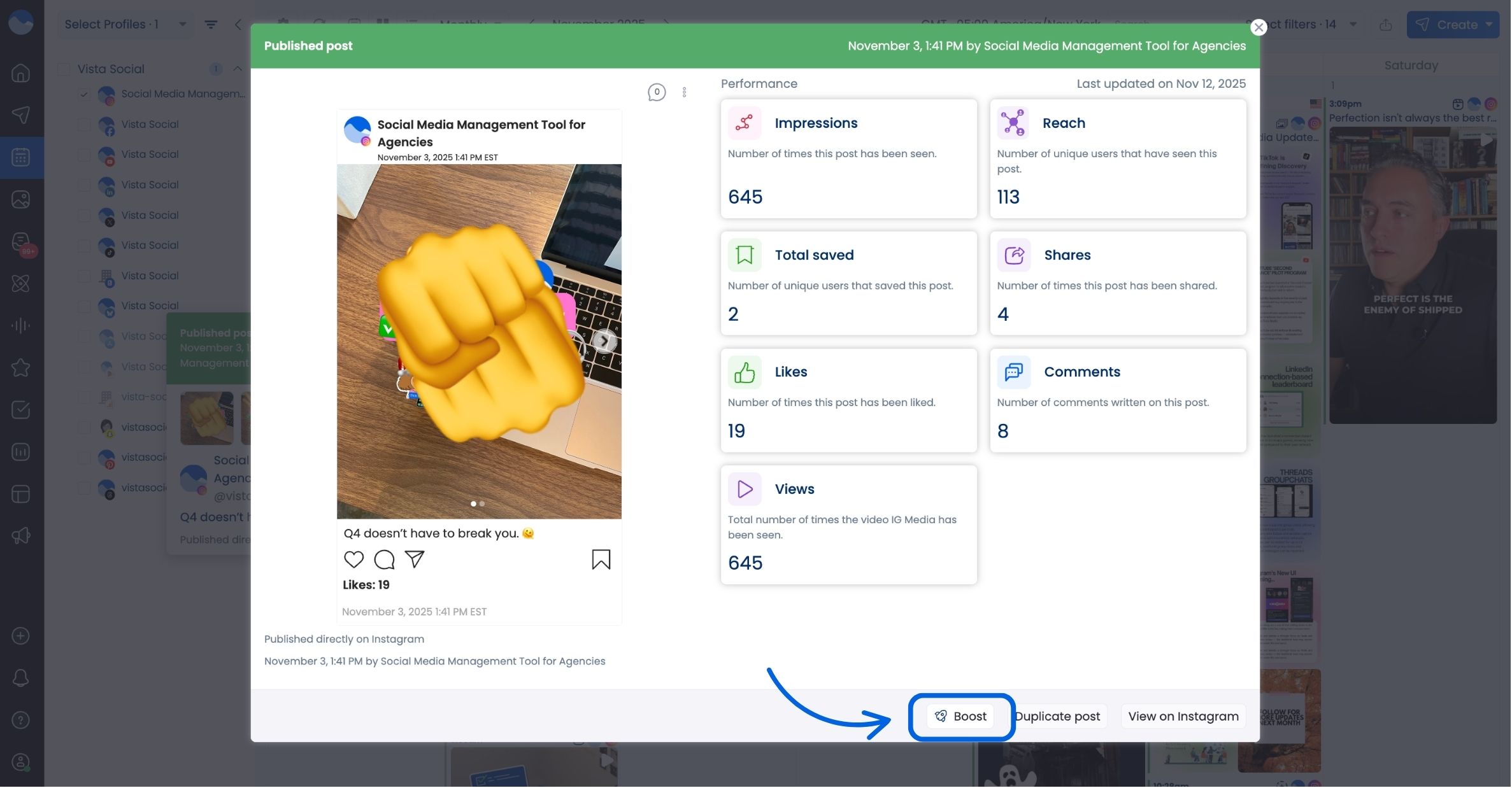
Task: Click the View on Instagram button
Action: click(1182, 716)
